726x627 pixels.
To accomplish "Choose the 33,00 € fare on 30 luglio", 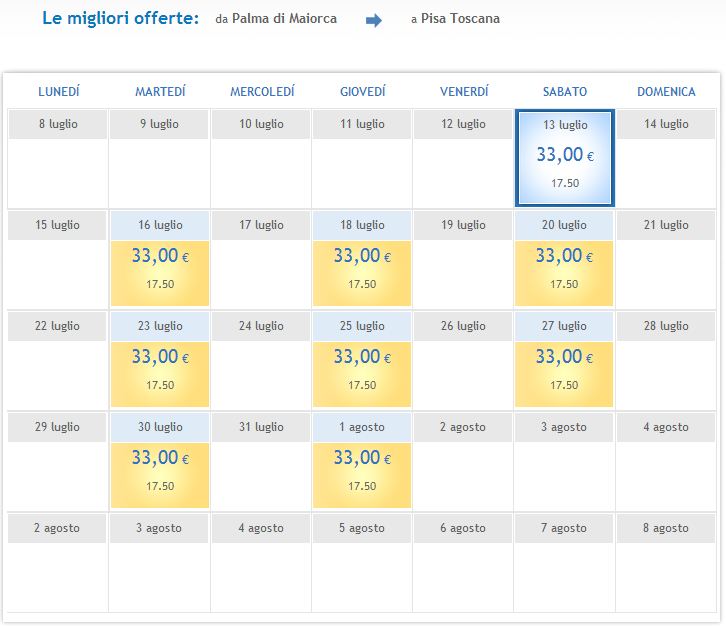I will coord(160,475).
